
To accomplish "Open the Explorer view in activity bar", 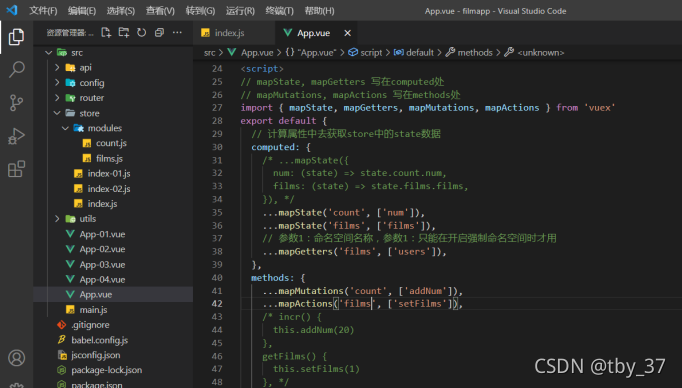I will (16, 37).
